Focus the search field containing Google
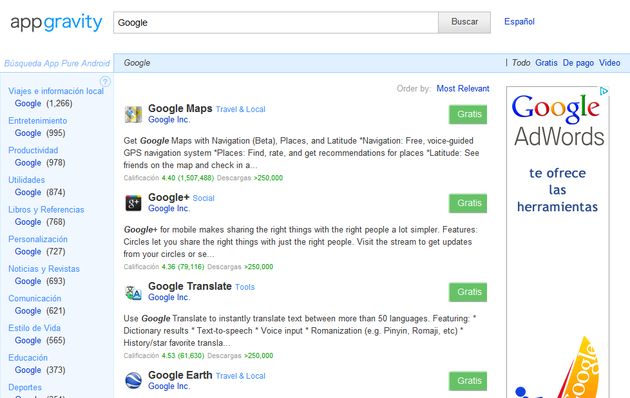This screenshot has height=398, width=630. [x=276, y=22]
